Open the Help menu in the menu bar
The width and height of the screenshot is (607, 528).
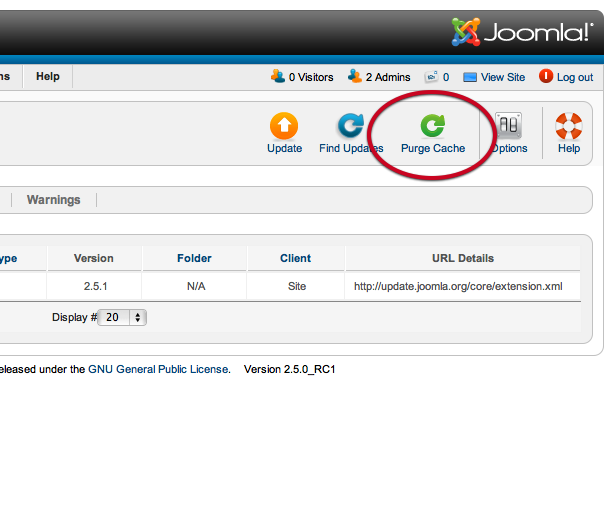[48, 76]
